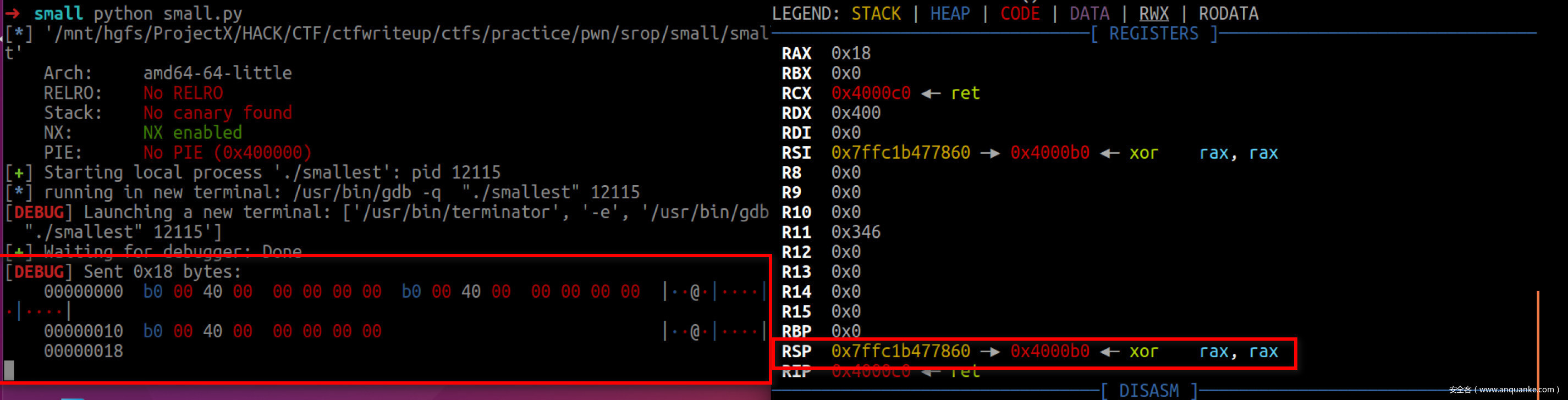The image size is (1568, 400).
Task: Select 'No PIE (0x400000)' text
Action: point(227,153)
